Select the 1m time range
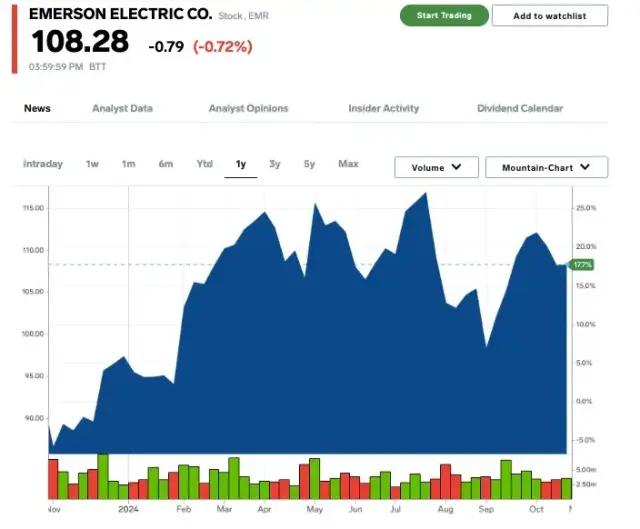Viewport: 640px width, 529px height. [128, 164]
